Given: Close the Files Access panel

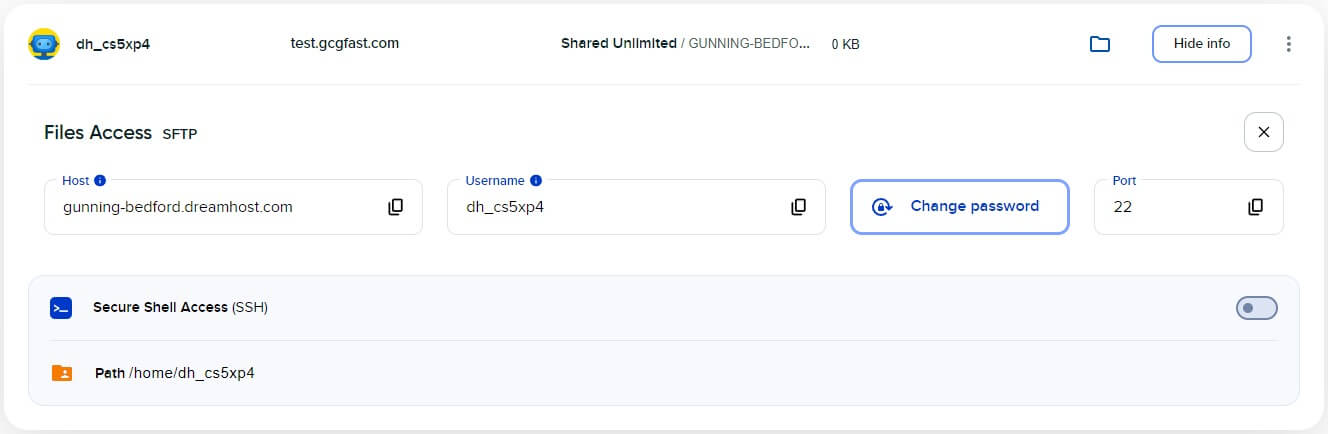Looking at the screenshot, I should tap(1264, 132).
